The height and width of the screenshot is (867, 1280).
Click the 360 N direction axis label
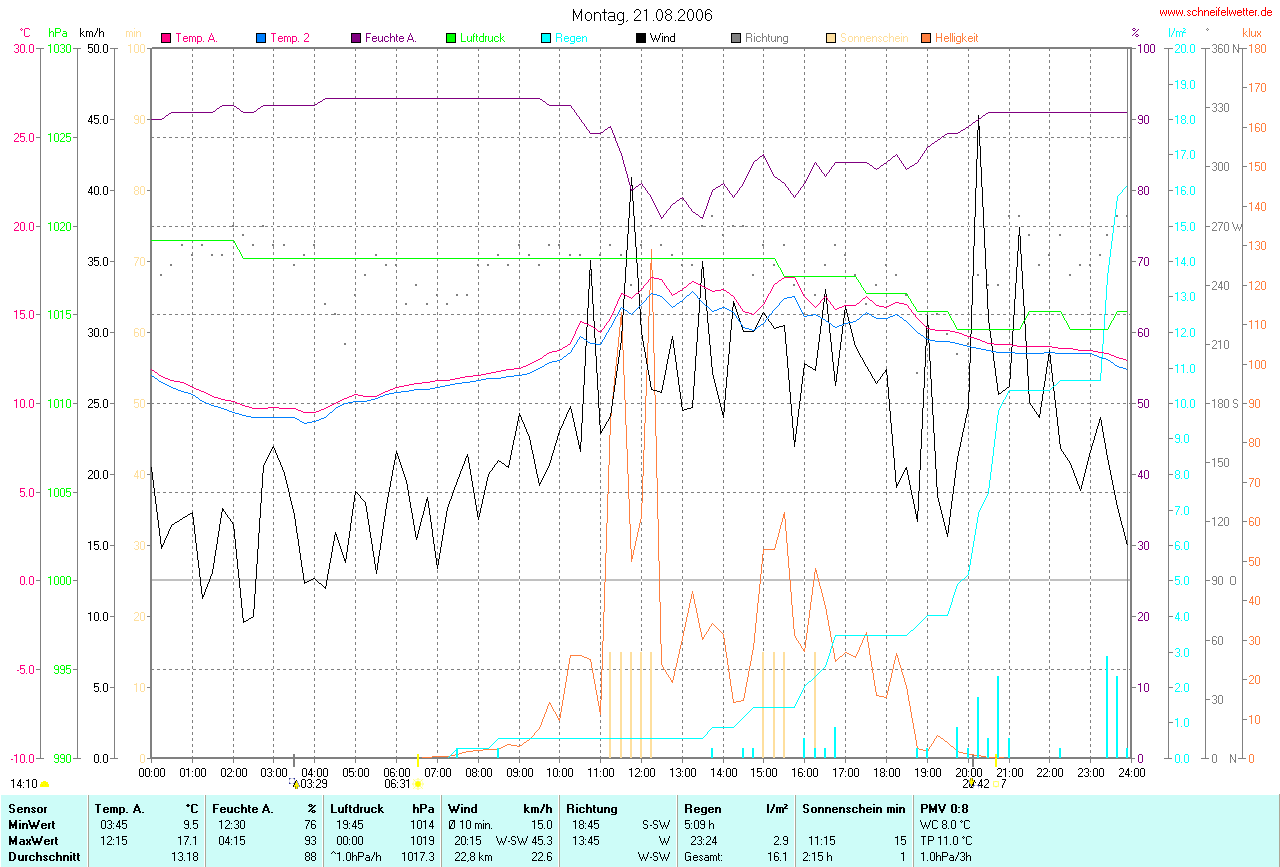[1223, 48]
